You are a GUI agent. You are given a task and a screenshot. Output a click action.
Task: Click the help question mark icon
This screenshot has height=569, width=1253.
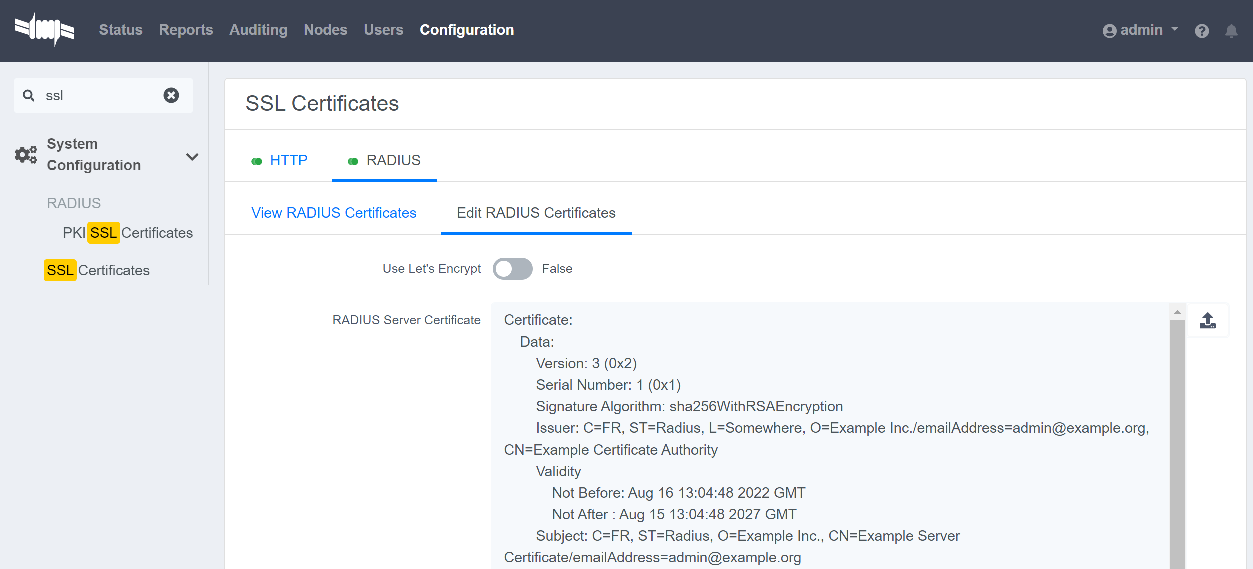click(1202, 31)
